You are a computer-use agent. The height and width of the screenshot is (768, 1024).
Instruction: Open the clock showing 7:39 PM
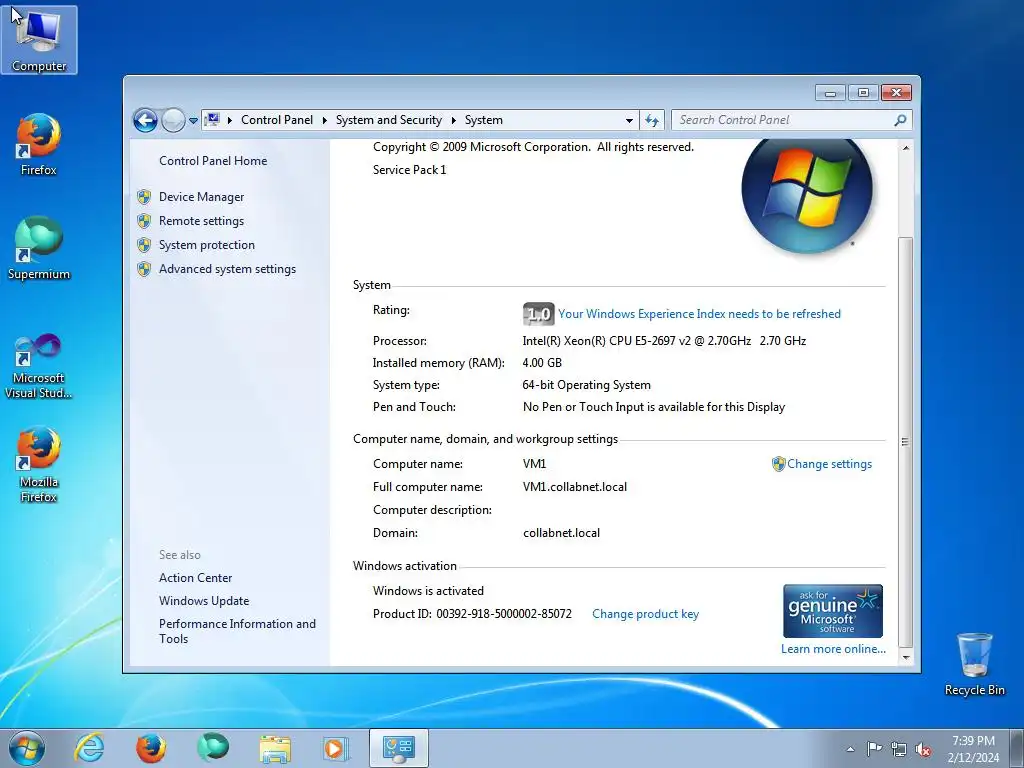(973, 749)
